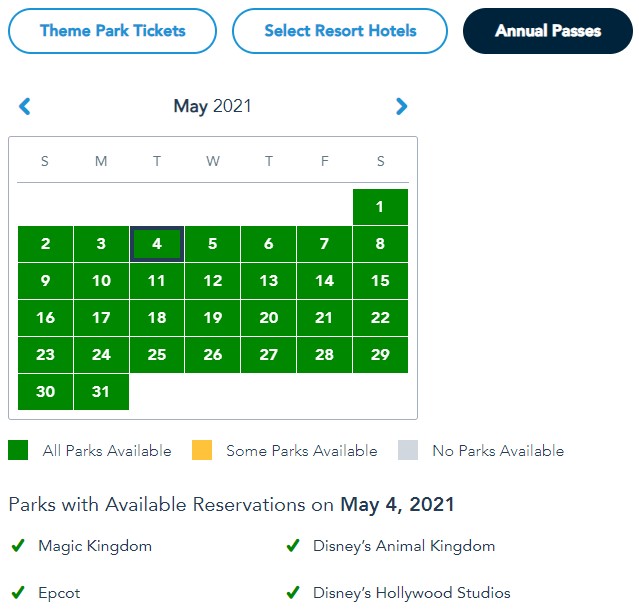Select May 1 on calendar
This screenshot has width=639, height=614.
pos(380,207)
